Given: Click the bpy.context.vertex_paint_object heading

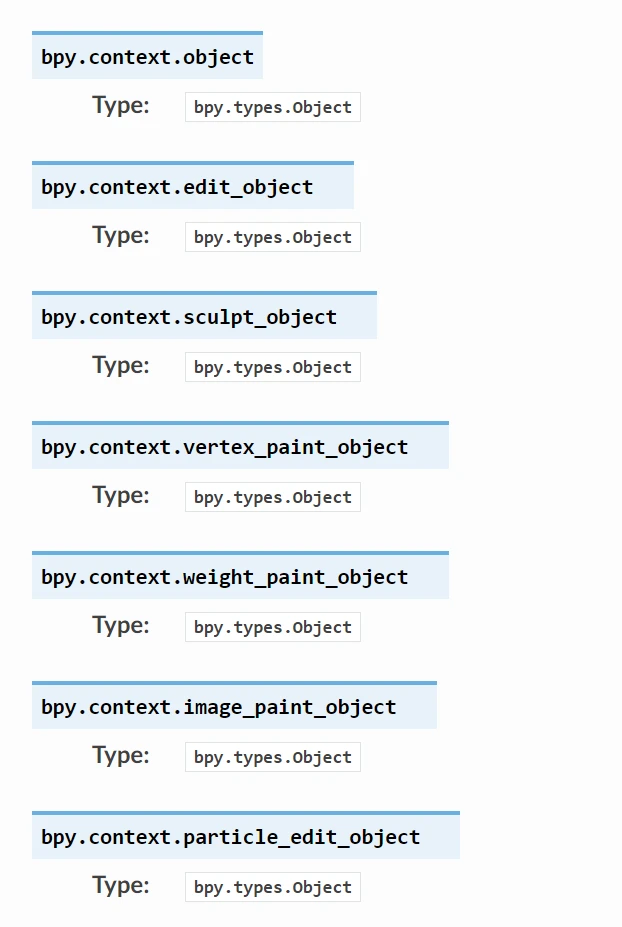Looking at the screenshot, I should click(x=224, y=447).
